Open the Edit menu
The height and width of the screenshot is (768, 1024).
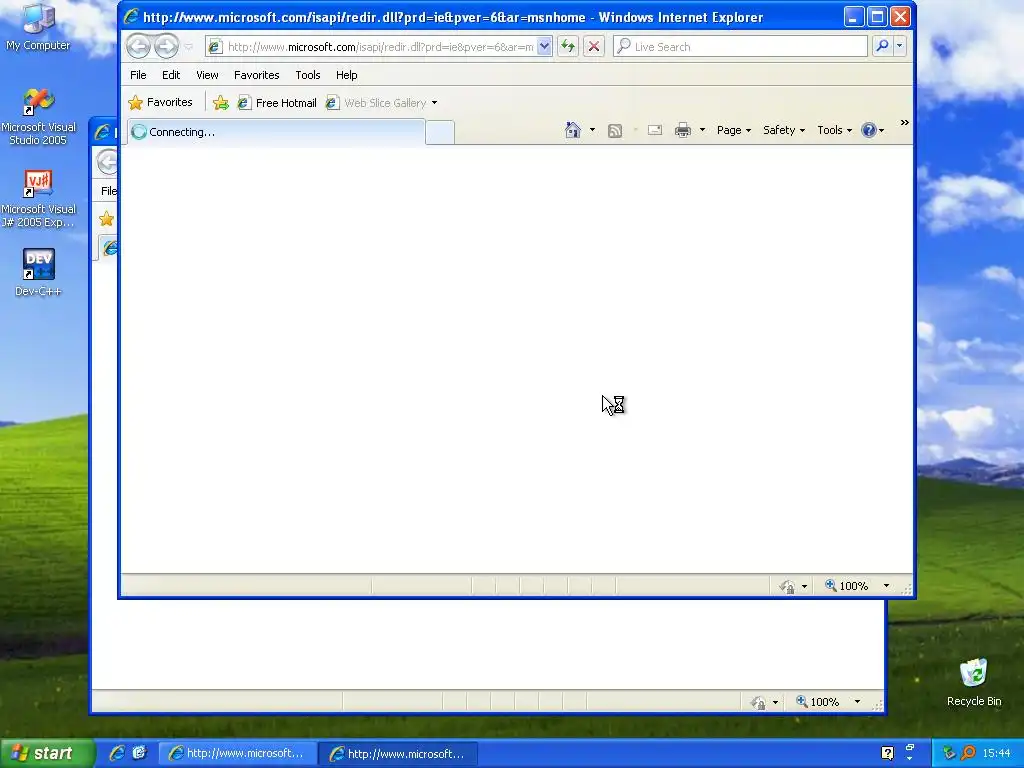point(171,75)
